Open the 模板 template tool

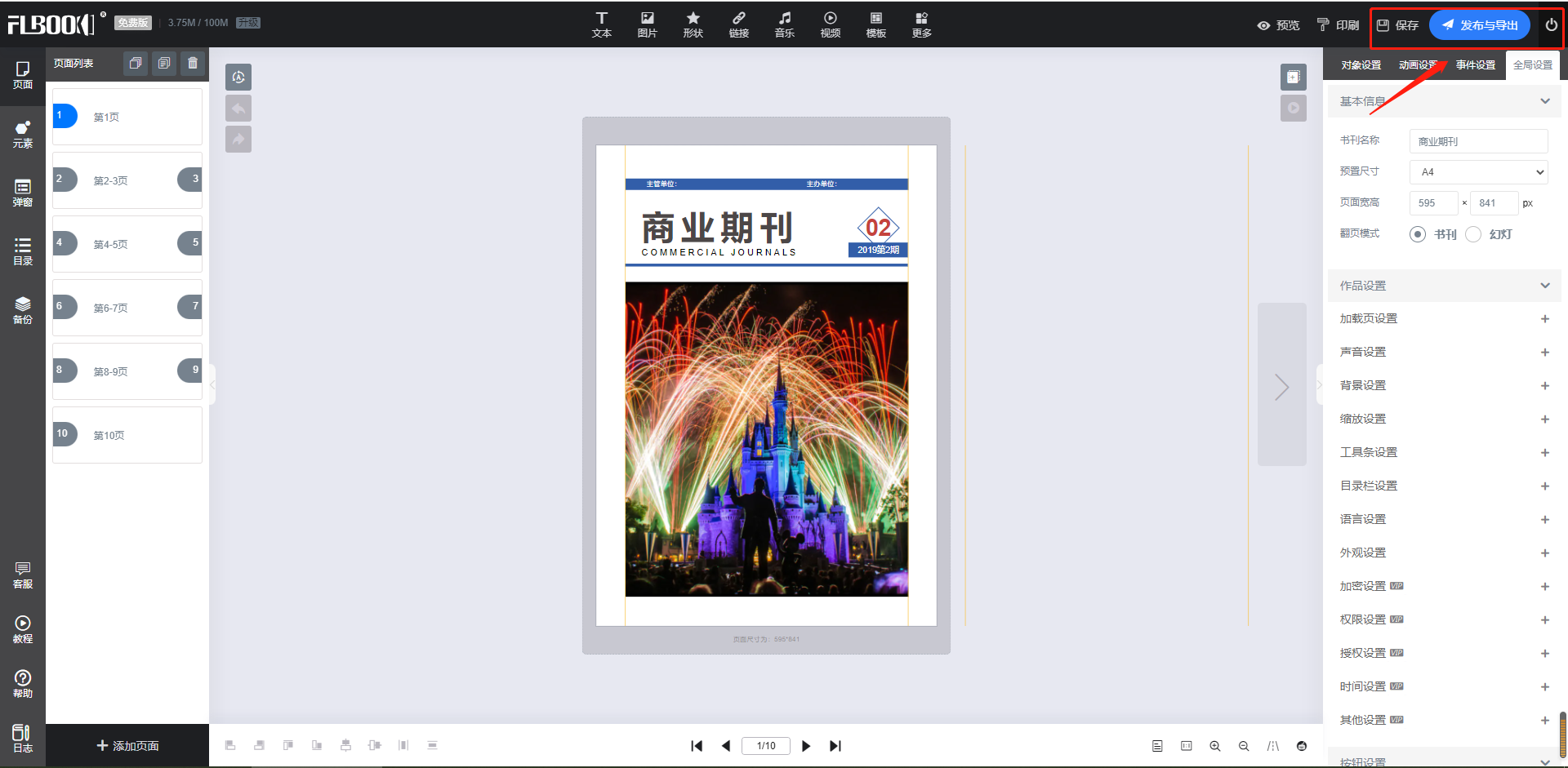coord(876,24)
